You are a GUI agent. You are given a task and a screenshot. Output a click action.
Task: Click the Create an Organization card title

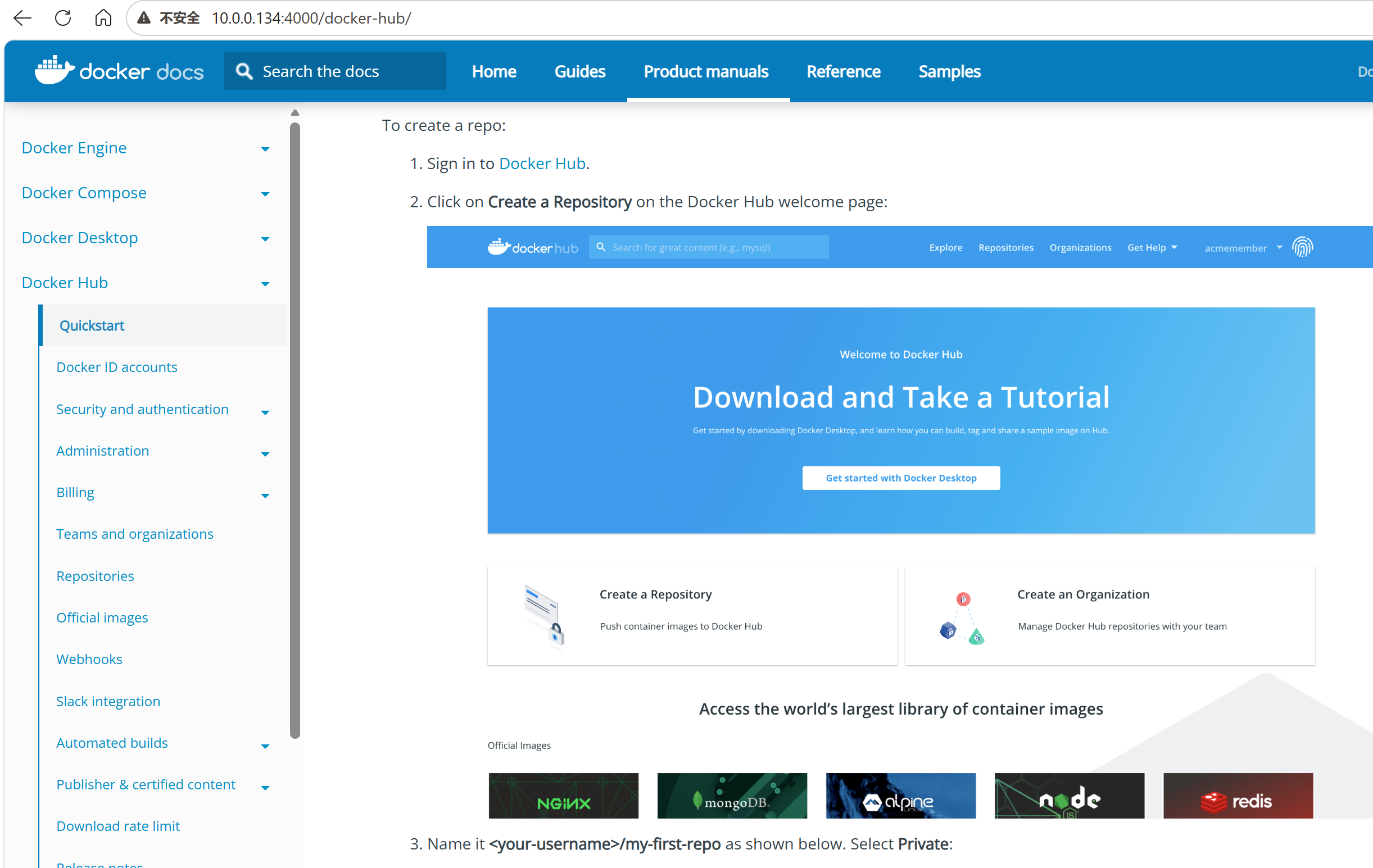[1084, 594]
